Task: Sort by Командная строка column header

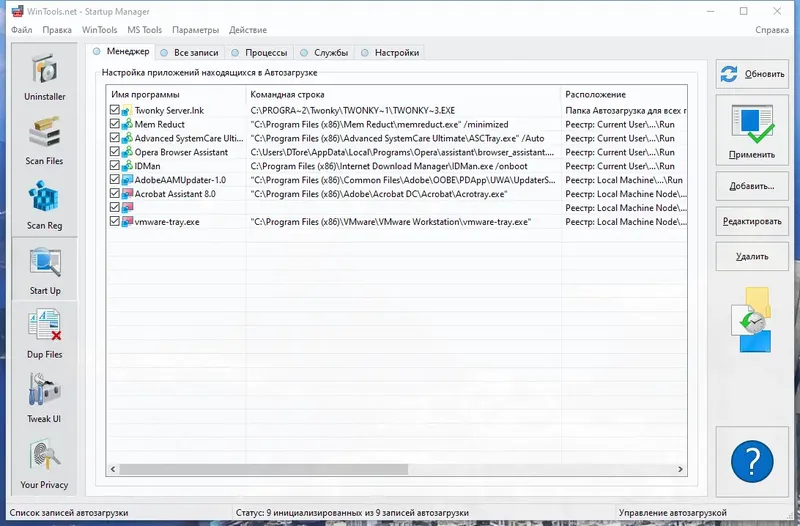Action: 404,94
